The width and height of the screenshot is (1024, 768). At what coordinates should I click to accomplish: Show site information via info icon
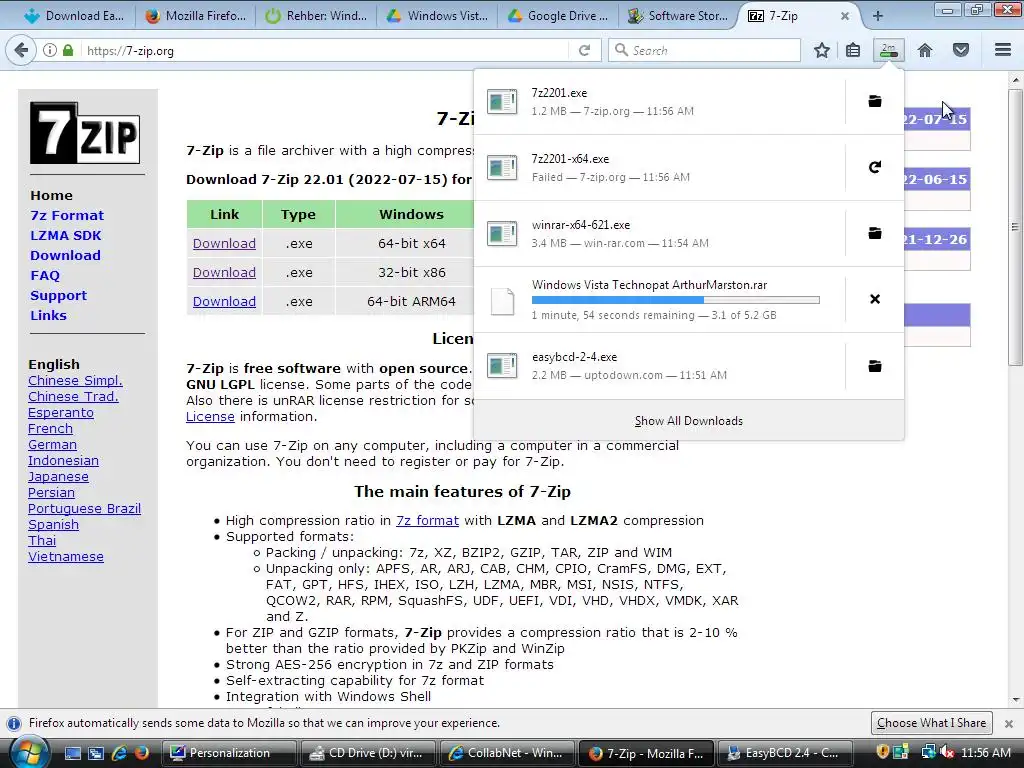50,50
